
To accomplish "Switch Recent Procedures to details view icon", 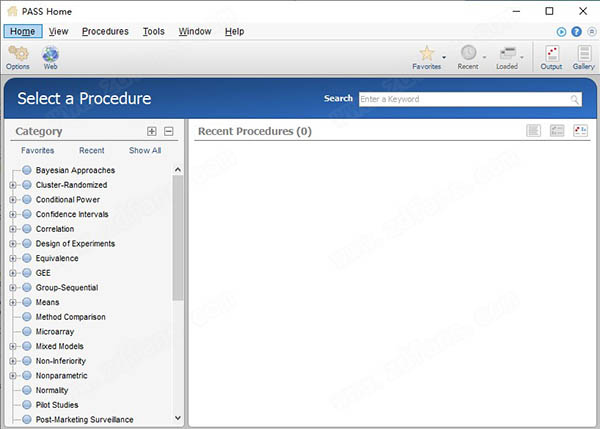I will tap(557, 131).
